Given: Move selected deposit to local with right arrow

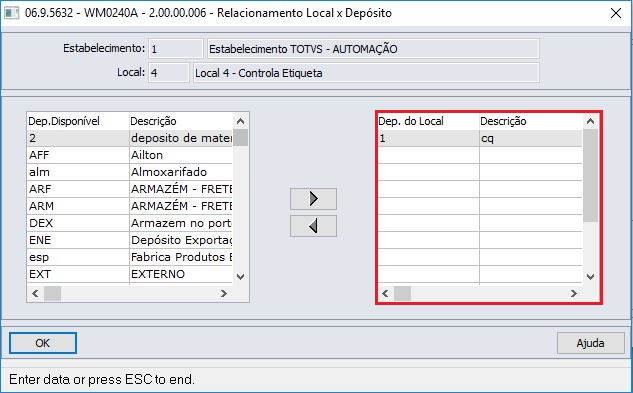Looking at the screenshot, I should pyautogui.click(x=313, y=199).
